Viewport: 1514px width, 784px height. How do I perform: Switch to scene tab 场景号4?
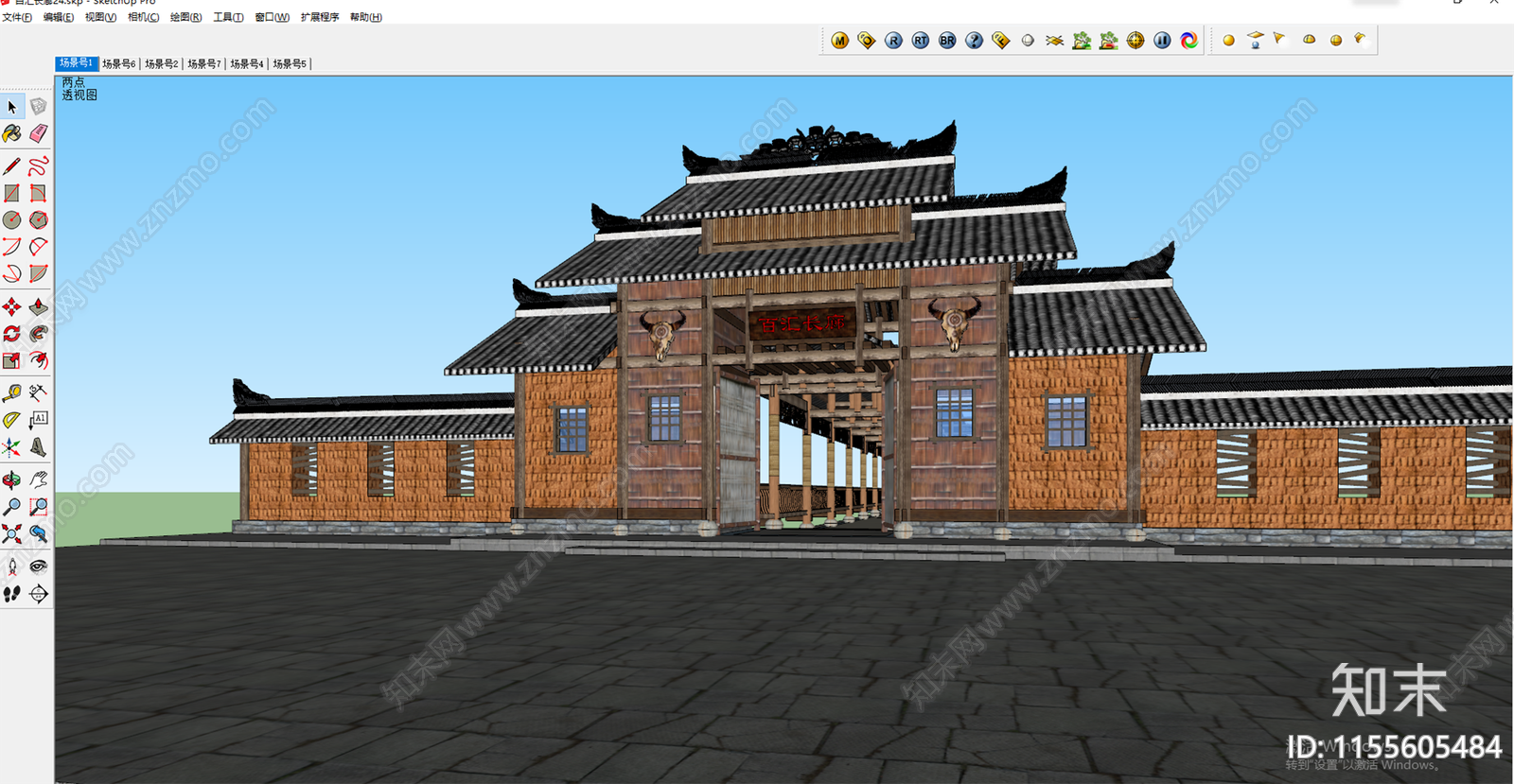pos(247,64)
